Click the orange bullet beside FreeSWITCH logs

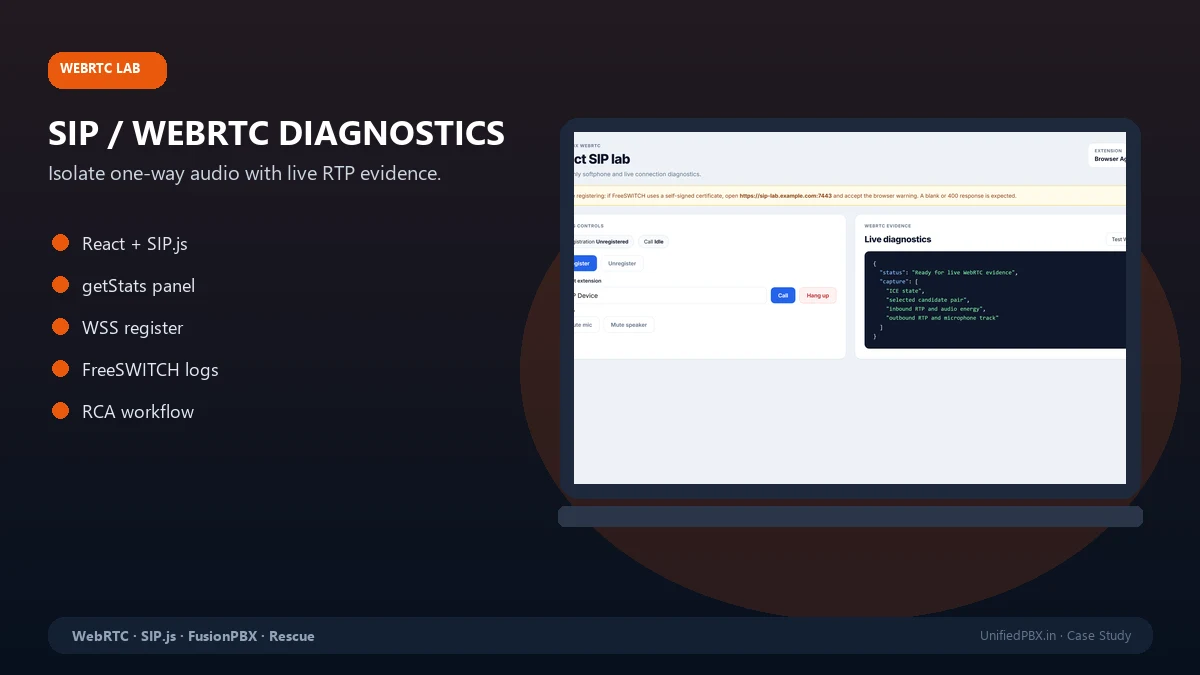tap(60, 369)
